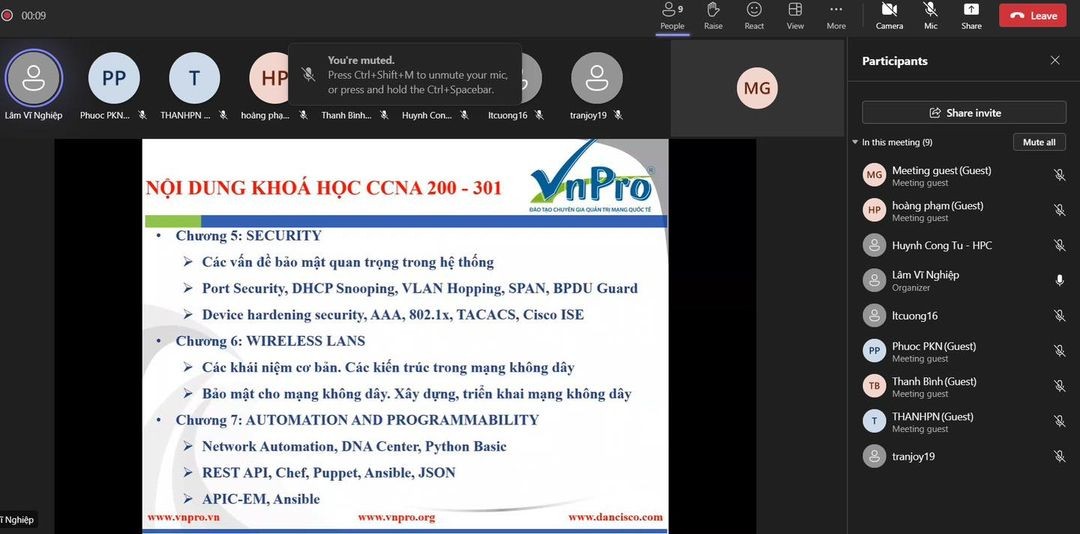This screenshot has width=1080, height=534.
Task: Turn on the Camera
Action: (889, 17)
